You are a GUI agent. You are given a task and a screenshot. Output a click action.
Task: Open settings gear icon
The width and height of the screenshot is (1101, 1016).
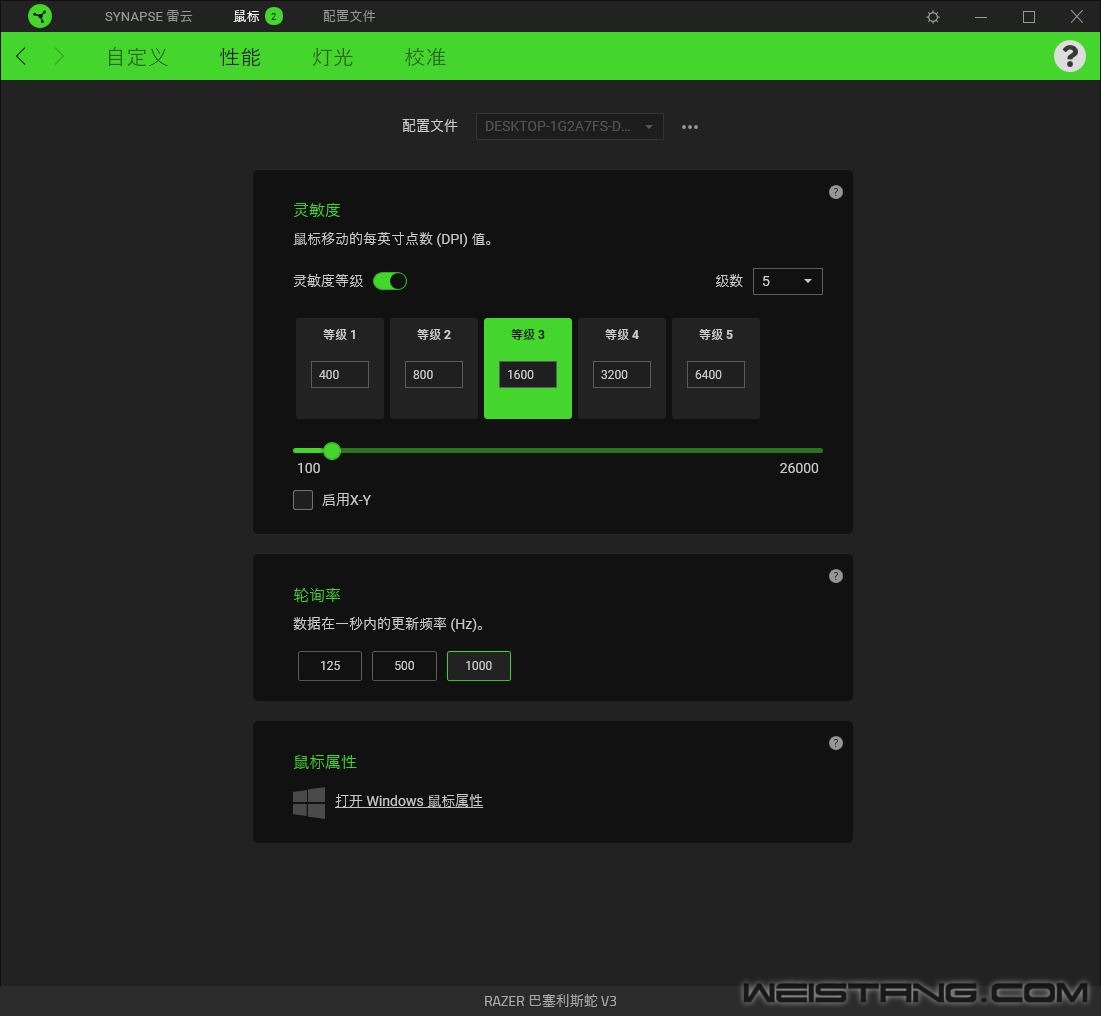pos(932,17)
